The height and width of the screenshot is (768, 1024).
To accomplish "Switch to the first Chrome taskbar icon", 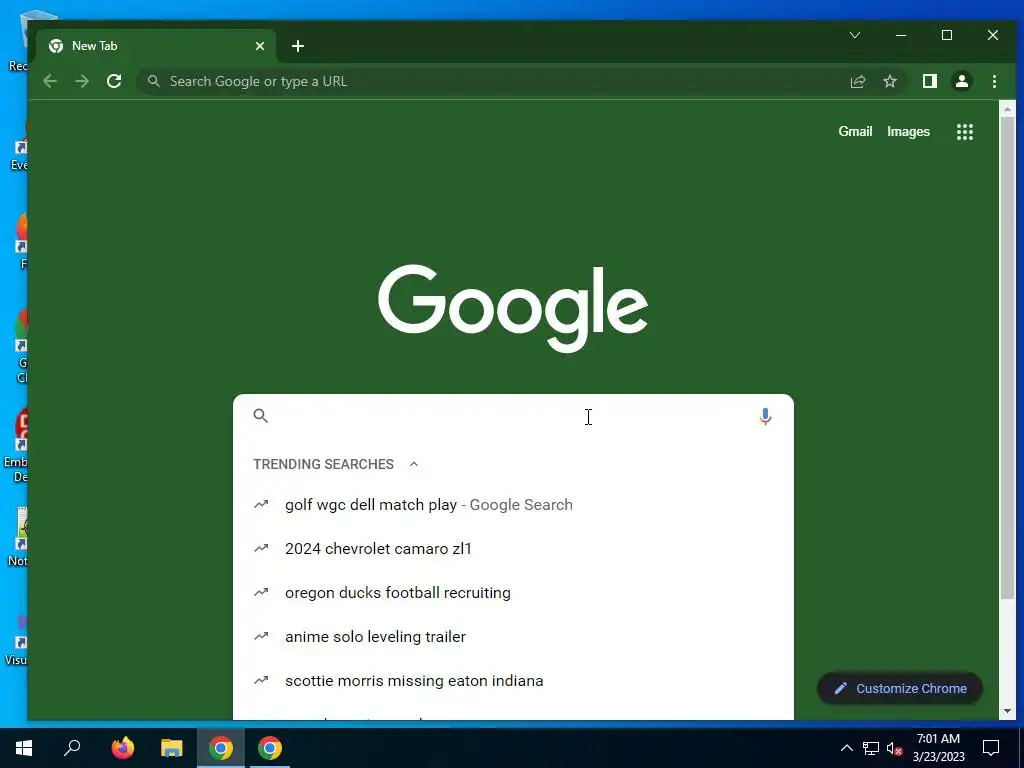I will click(221, 748).
